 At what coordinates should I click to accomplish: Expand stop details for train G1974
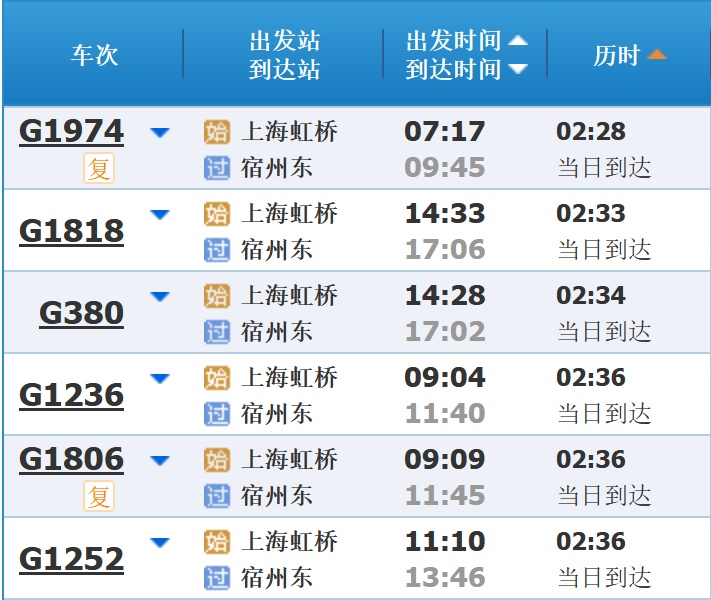pyautogui.click(x=160, y=132)
